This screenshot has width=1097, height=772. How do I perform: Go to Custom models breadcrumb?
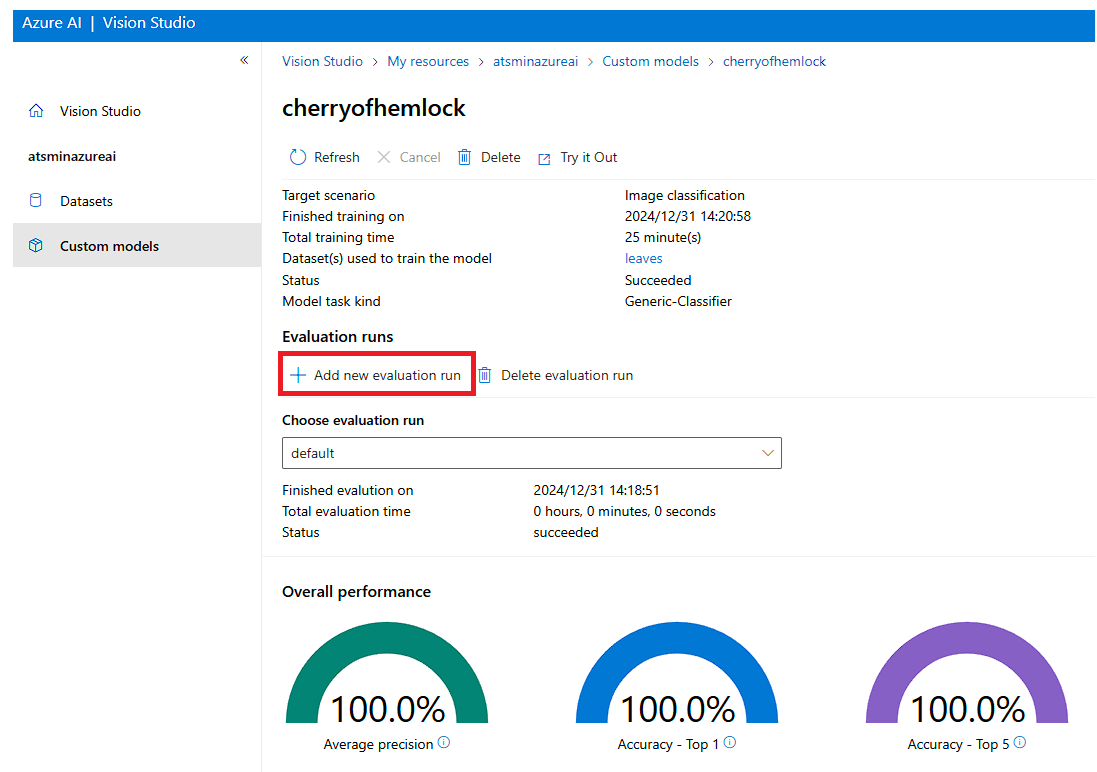(651, 61)
